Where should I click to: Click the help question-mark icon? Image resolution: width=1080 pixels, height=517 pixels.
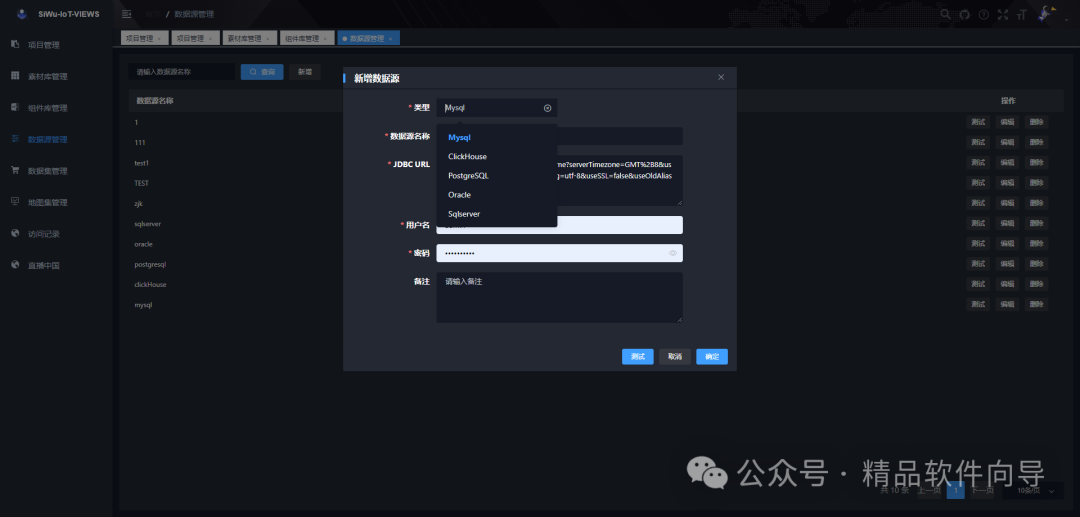click(x=984, y=14)
